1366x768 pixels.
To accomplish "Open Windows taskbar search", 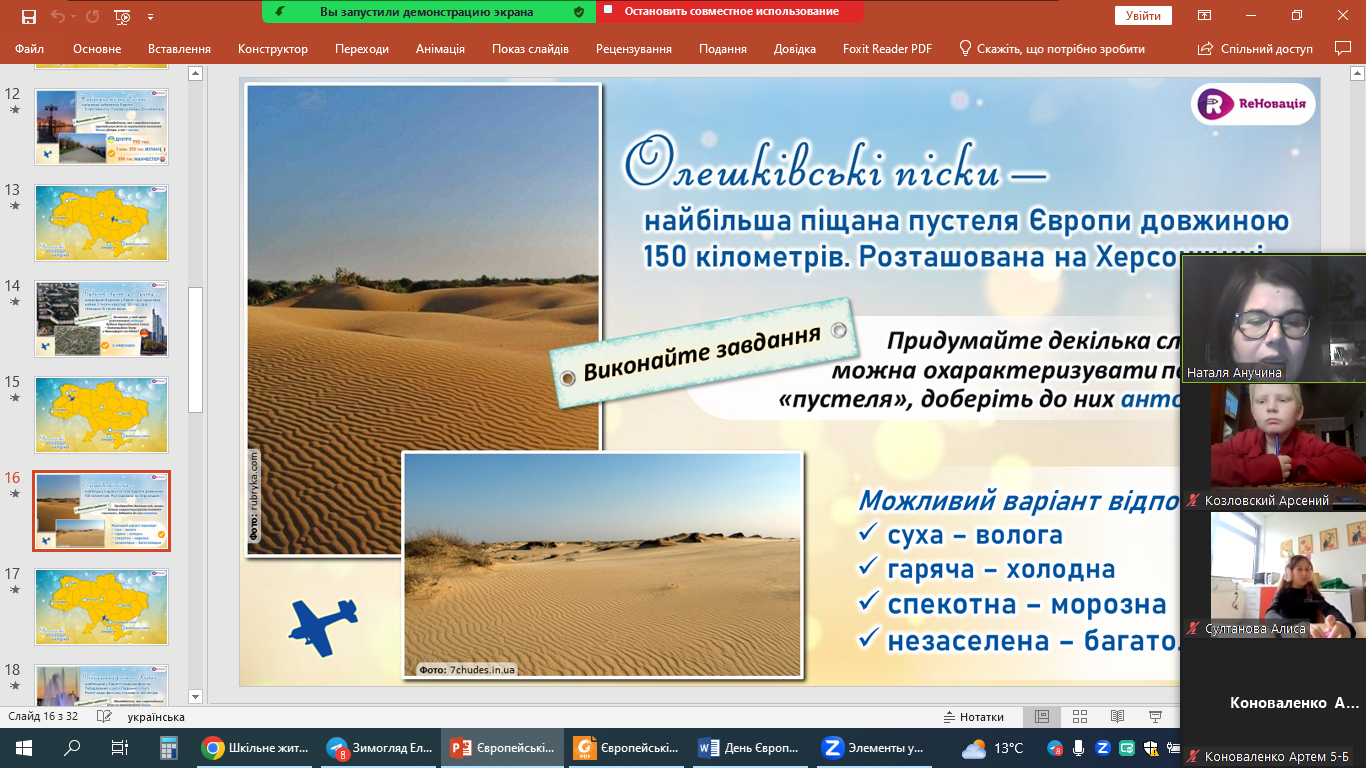I will (72, 748).
